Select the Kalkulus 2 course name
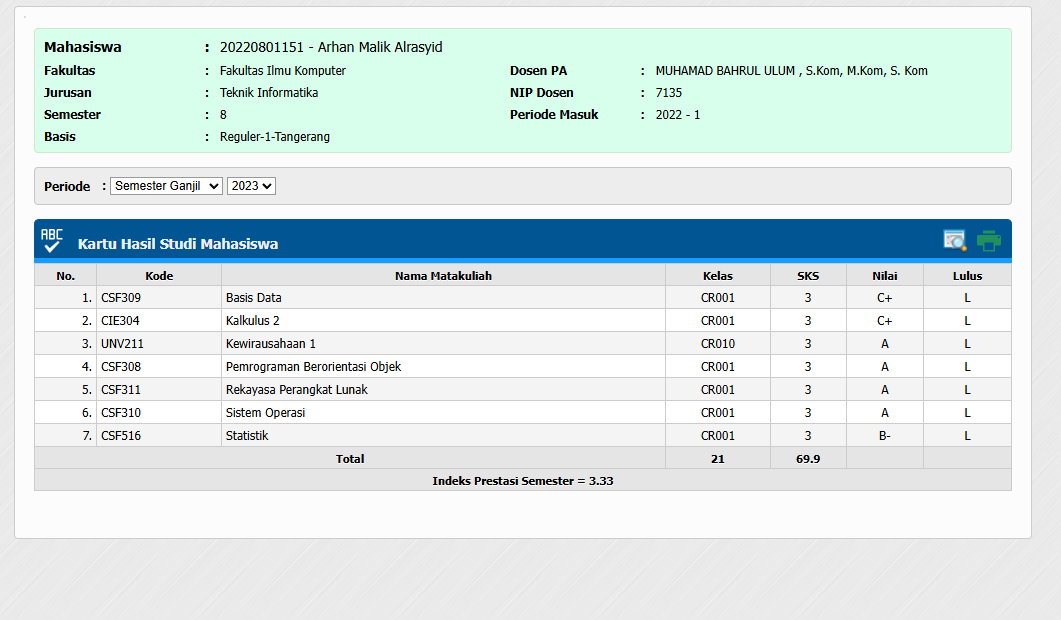Image resolution: width=1061 pixels, height=620 pixels. [253, 321]
